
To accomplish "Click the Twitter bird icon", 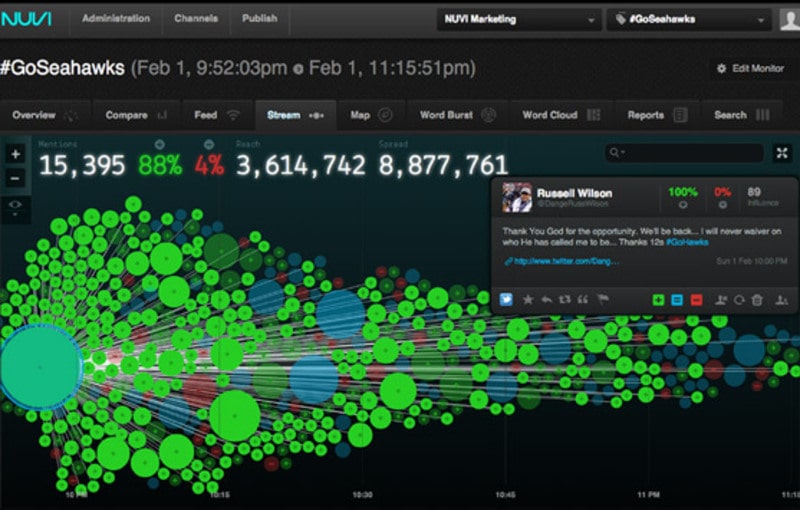I will coord(506,299).
